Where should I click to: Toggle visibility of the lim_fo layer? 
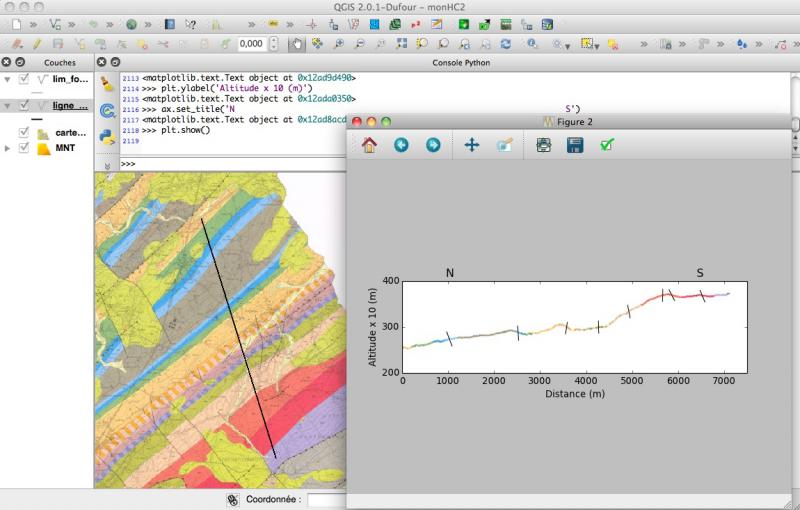click(25, 79)
